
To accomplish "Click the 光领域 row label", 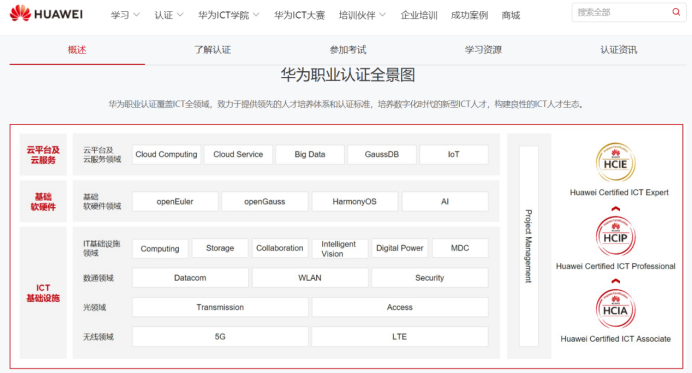I will pos(95,307).
